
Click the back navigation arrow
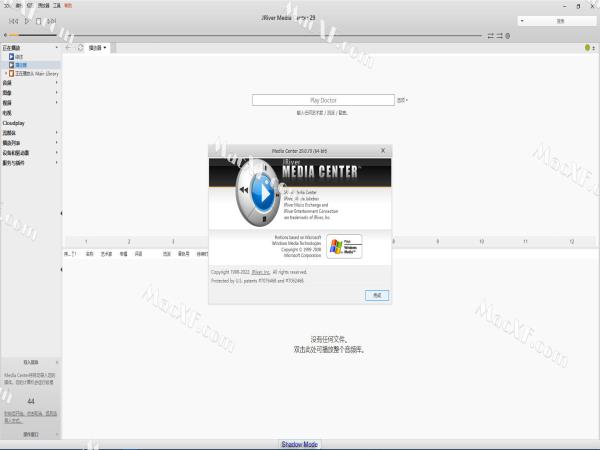[x=68, y=47]
